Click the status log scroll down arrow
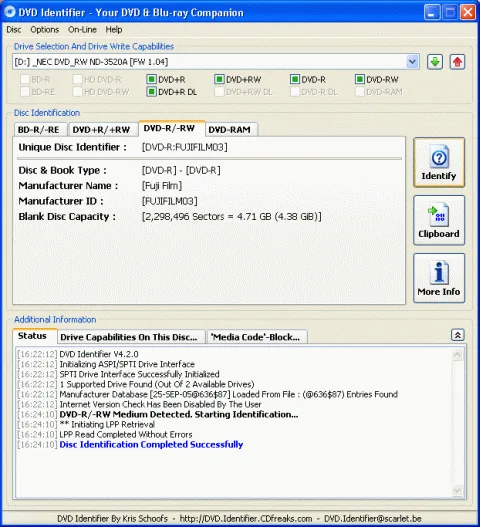 (x=457, y=491)
